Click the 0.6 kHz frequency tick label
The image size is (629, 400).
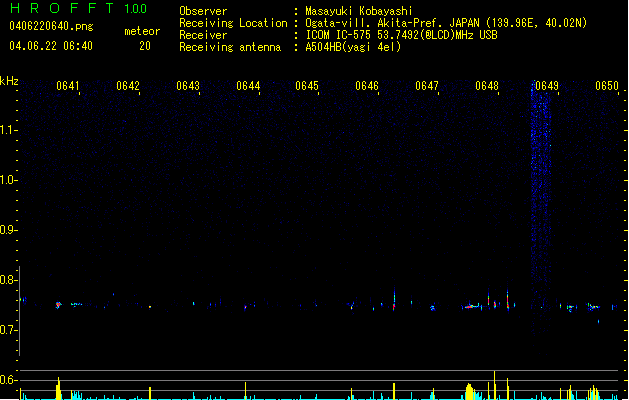(x=8, y=380)
